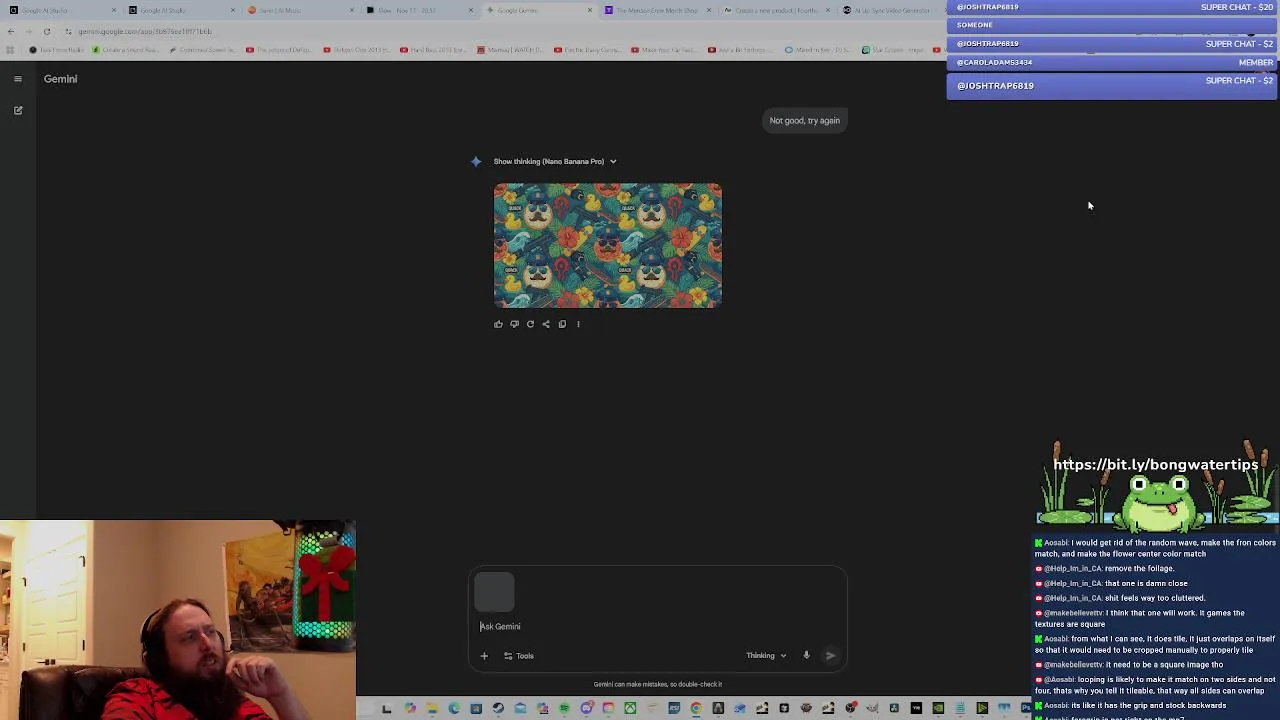Switch to the AI Lip Sync Video Generator tab

coord(892,10)
